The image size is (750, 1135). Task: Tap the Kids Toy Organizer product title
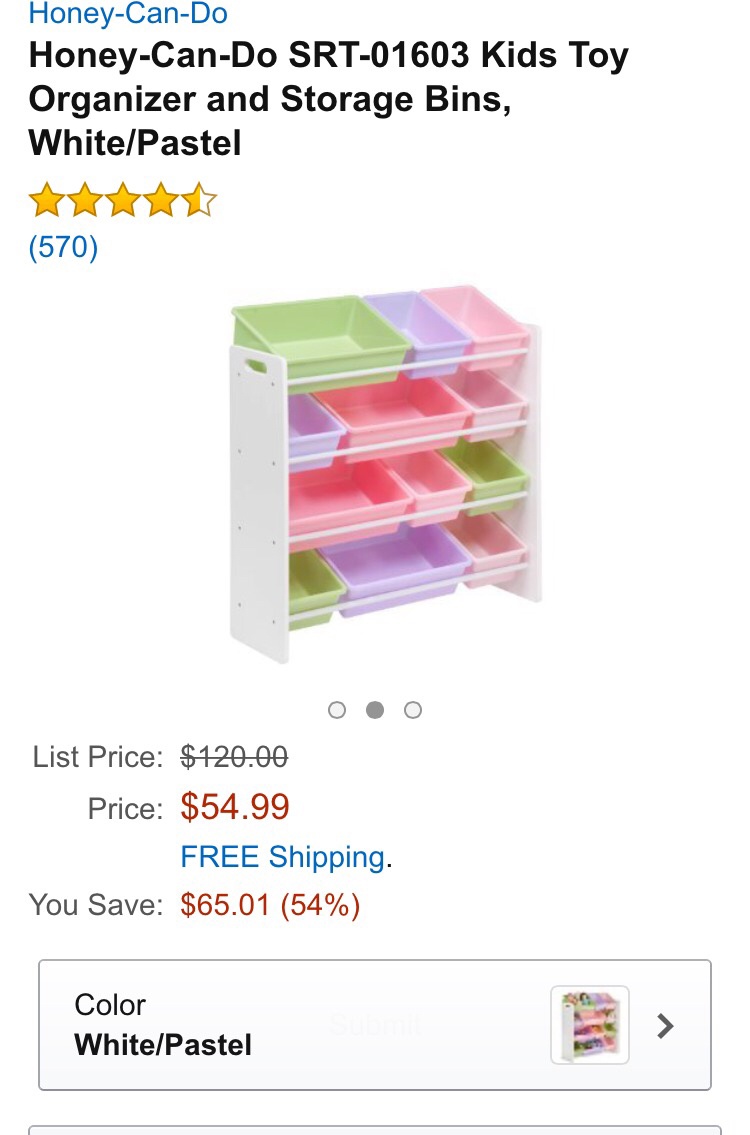click(x=328, y=99)
